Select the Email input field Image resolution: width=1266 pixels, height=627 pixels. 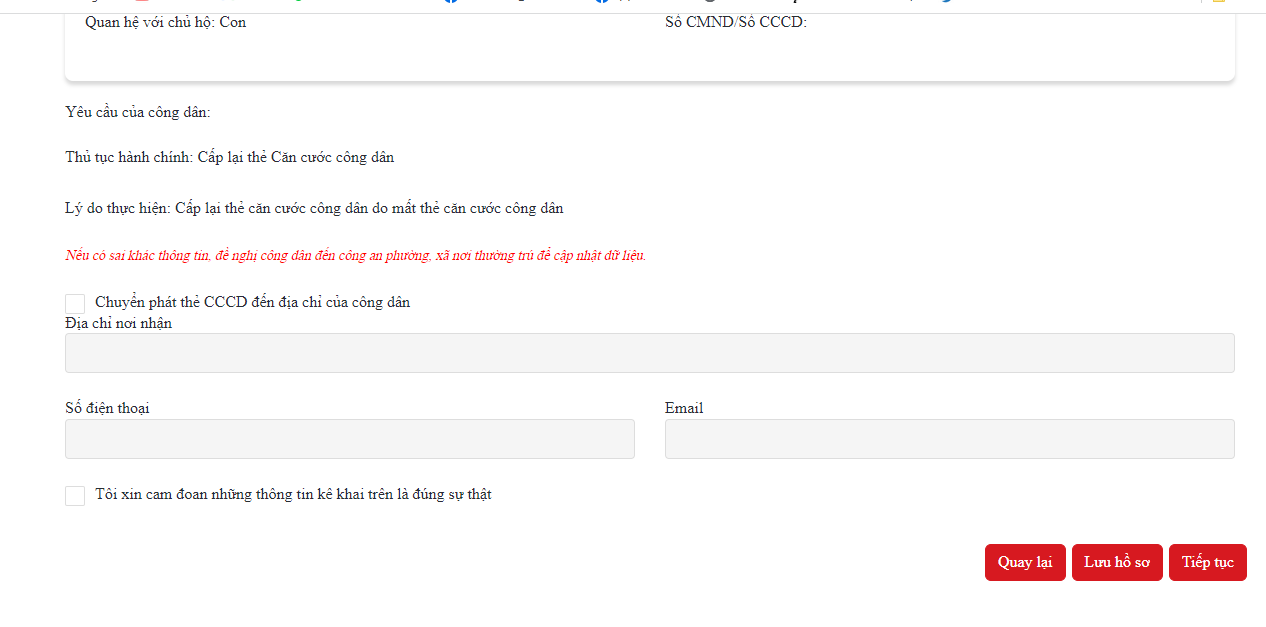pyautogui.click(x=949, y=439)
